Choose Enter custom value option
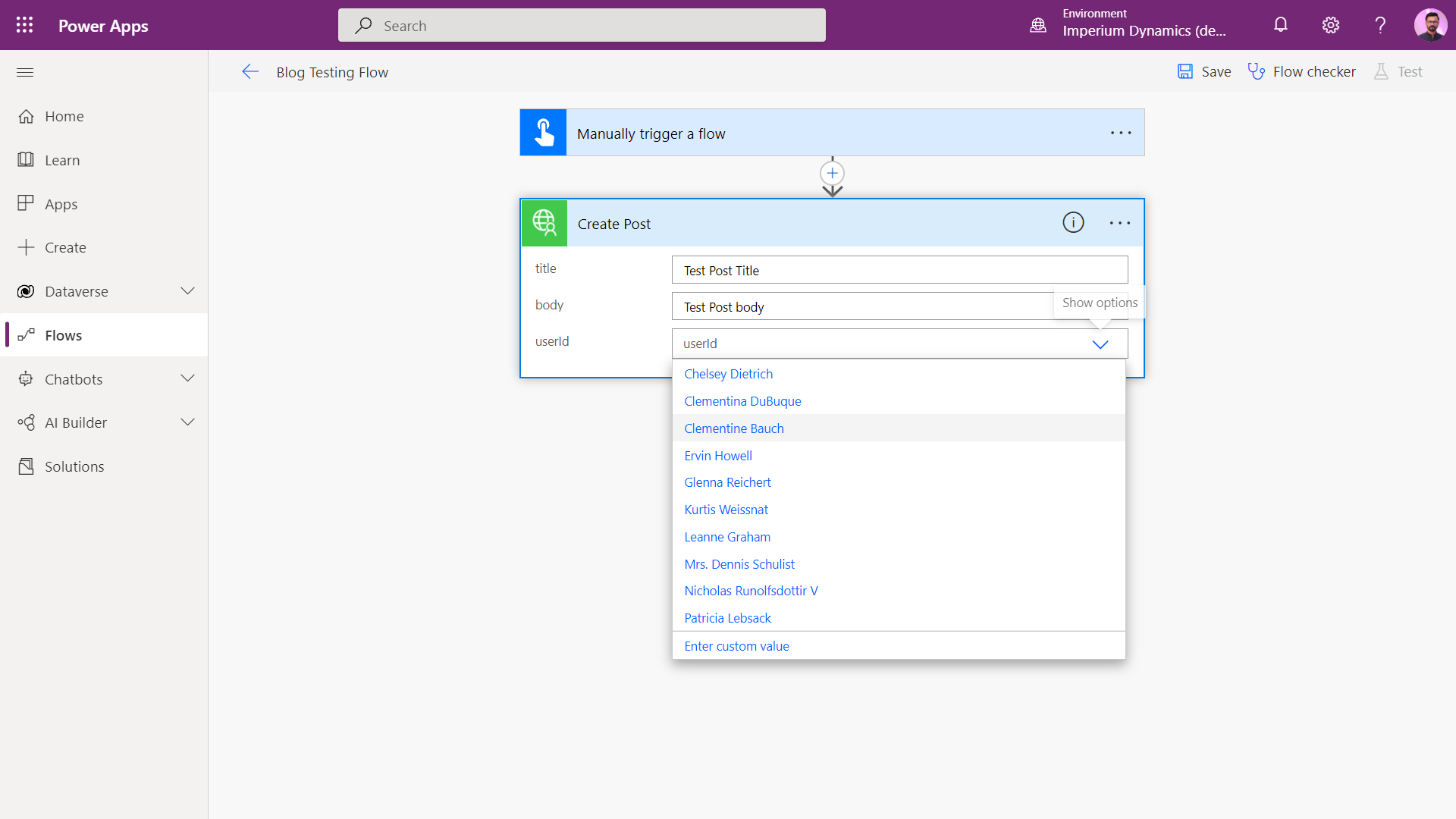Screen dimensions: 1456x819 pyautogui.click(x=736, y=646)
